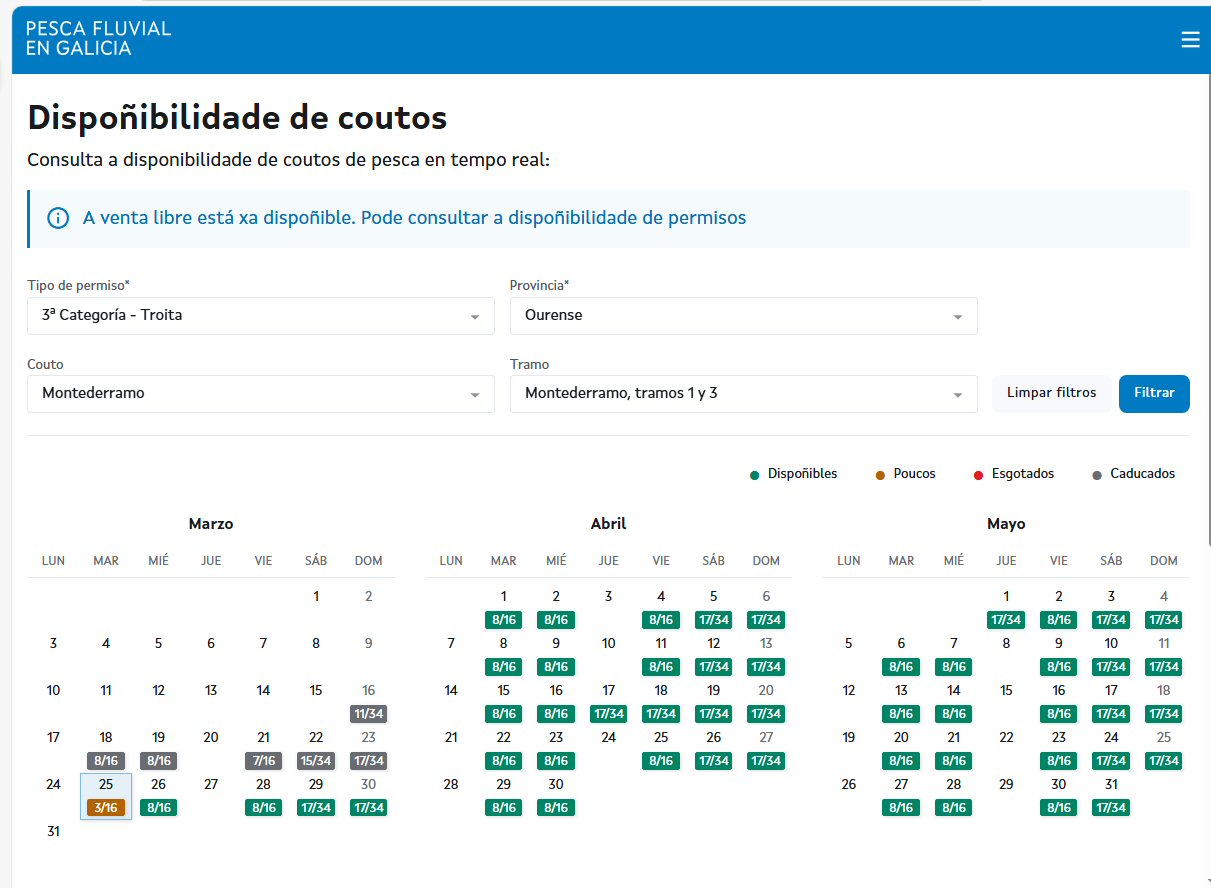Select the 17/34 badge on May 1
Viewport: 1211px width, 888px height.
pyautogui.click(x=1006, y=620)
